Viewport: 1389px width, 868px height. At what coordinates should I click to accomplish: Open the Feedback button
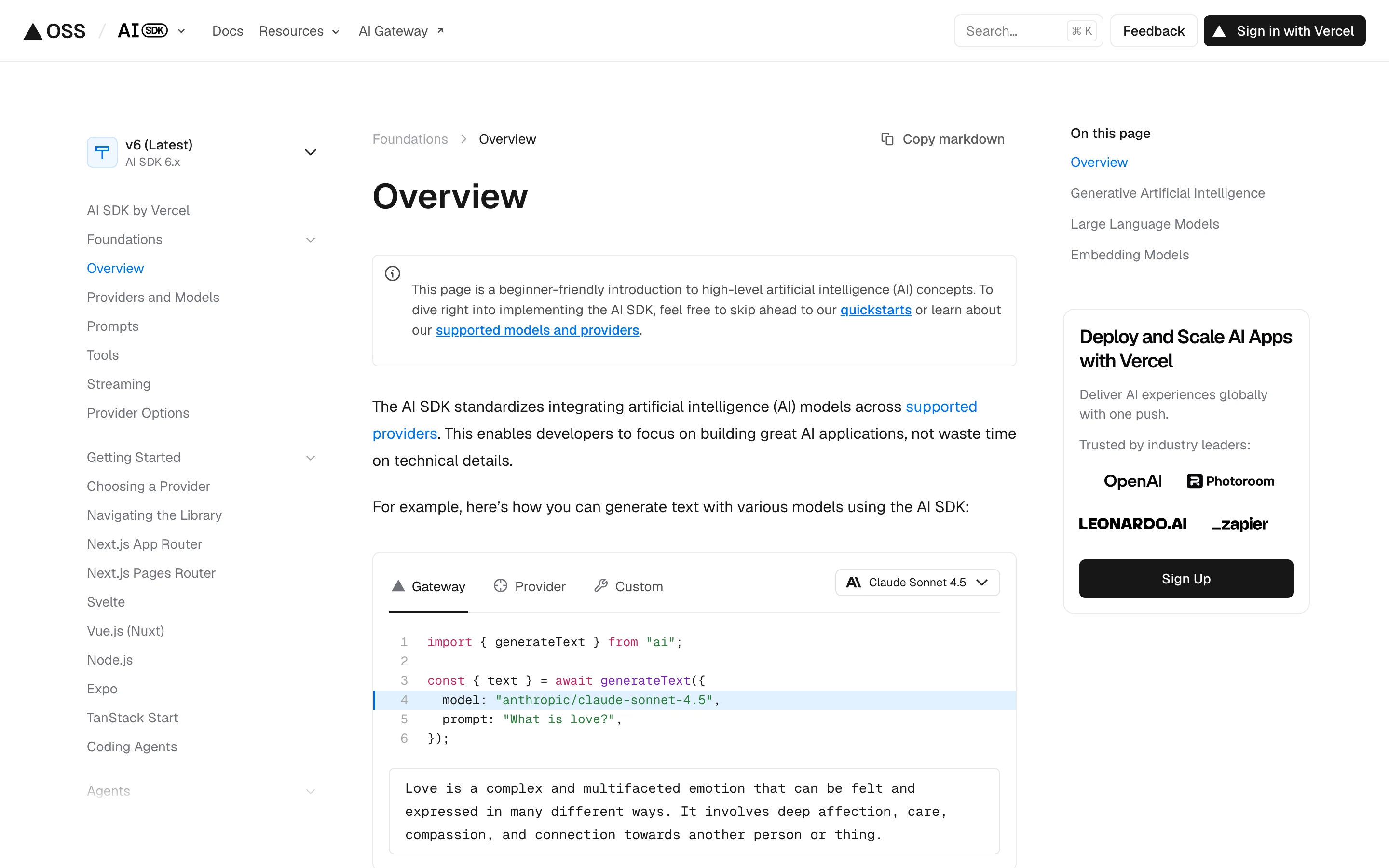1154,31
